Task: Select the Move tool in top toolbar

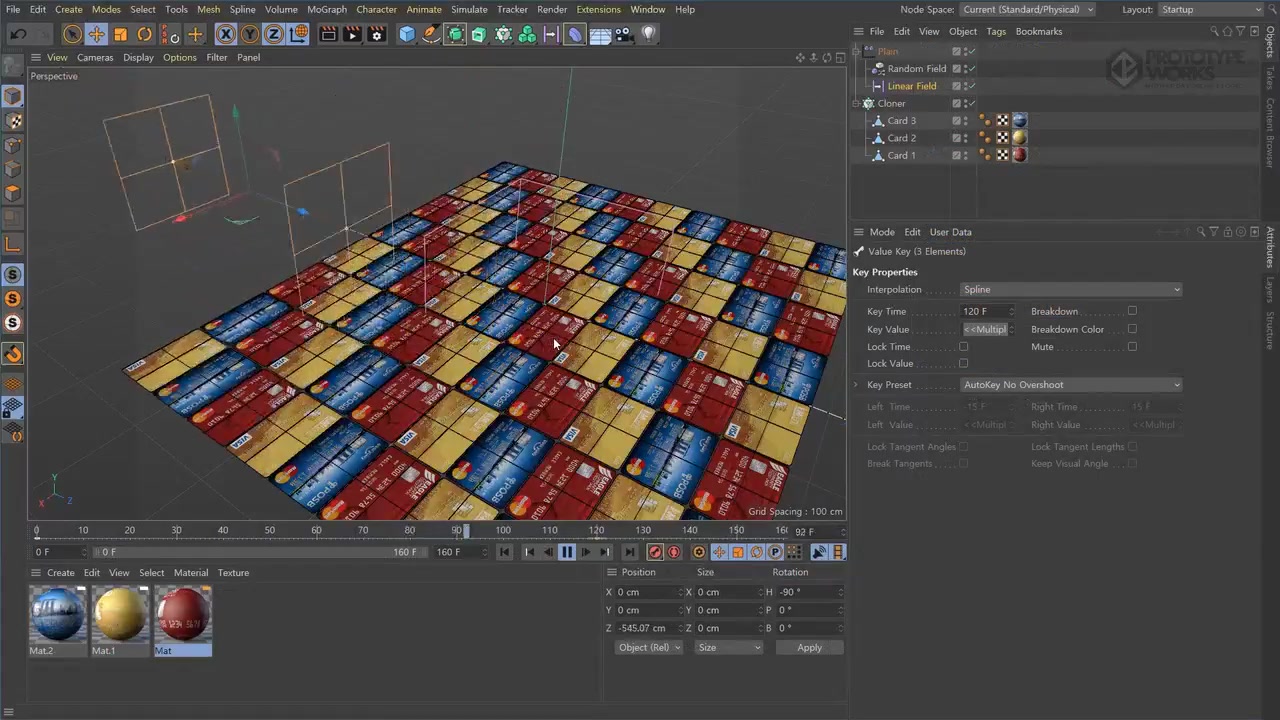Action: click(96, 35)
